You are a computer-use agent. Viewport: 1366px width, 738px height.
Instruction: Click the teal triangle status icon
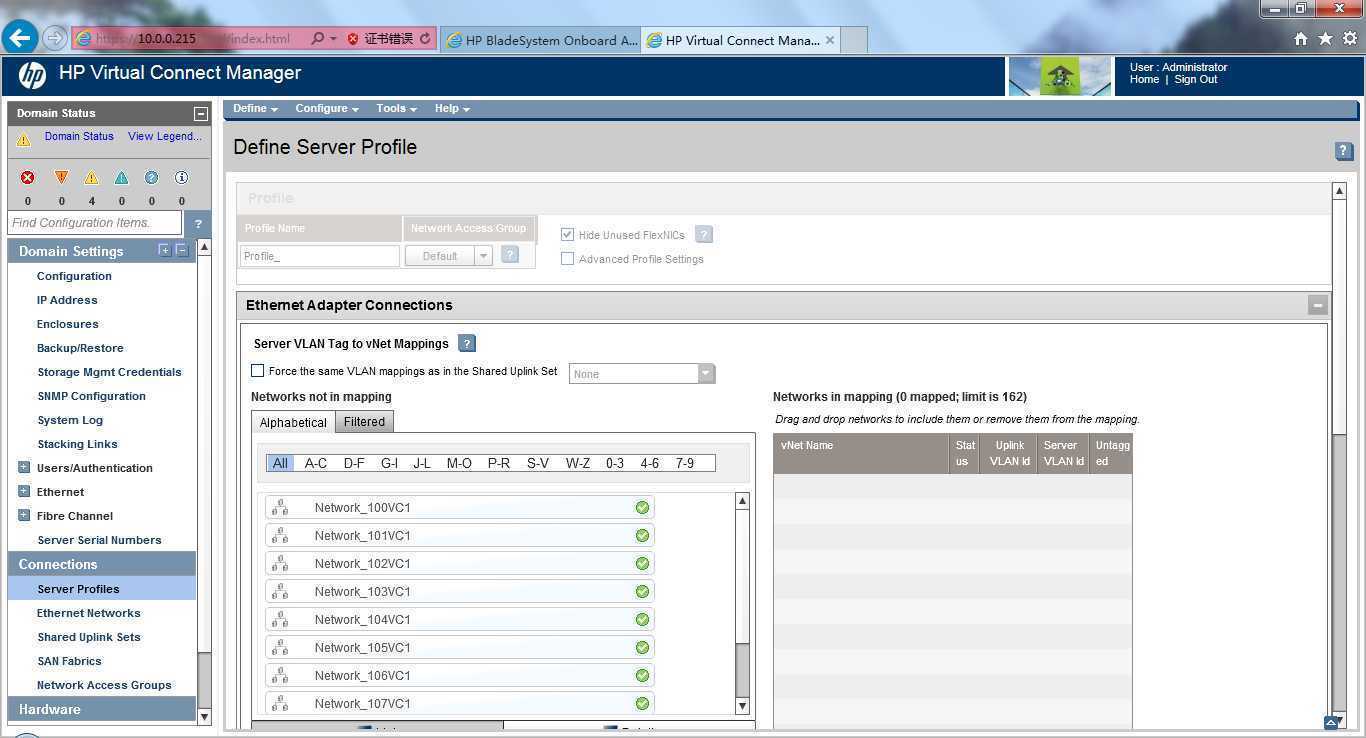121,177
